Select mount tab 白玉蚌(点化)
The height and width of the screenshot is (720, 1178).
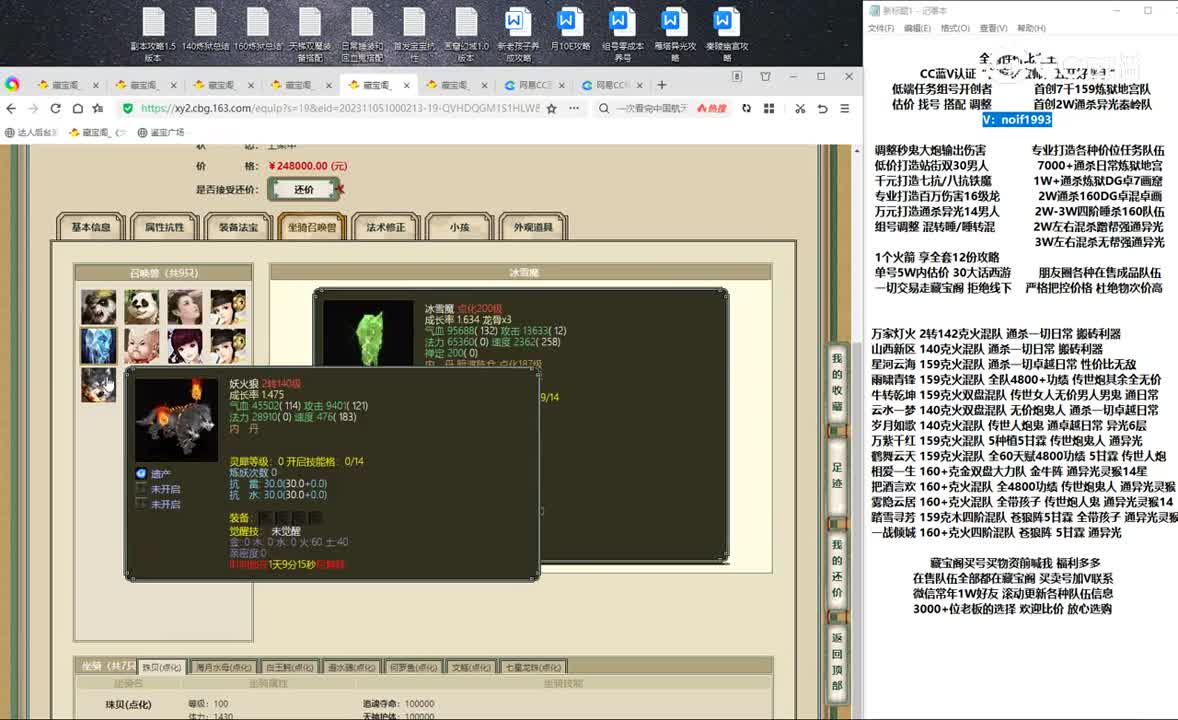pos(289,667)
